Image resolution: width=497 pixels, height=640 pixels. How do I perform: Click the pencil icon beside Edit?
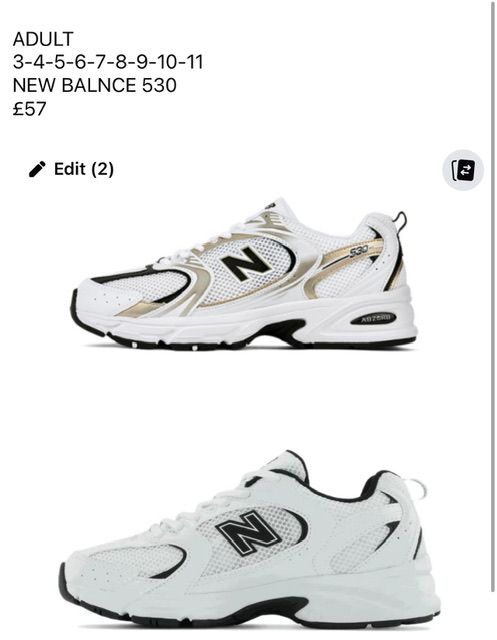click(x=37, y=169)
